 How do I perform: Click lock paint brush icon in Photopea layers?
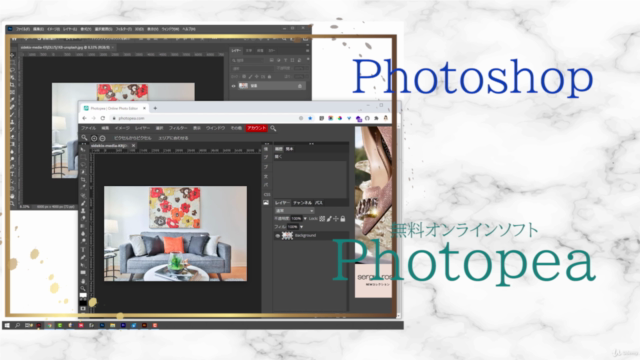coord(329,219)
